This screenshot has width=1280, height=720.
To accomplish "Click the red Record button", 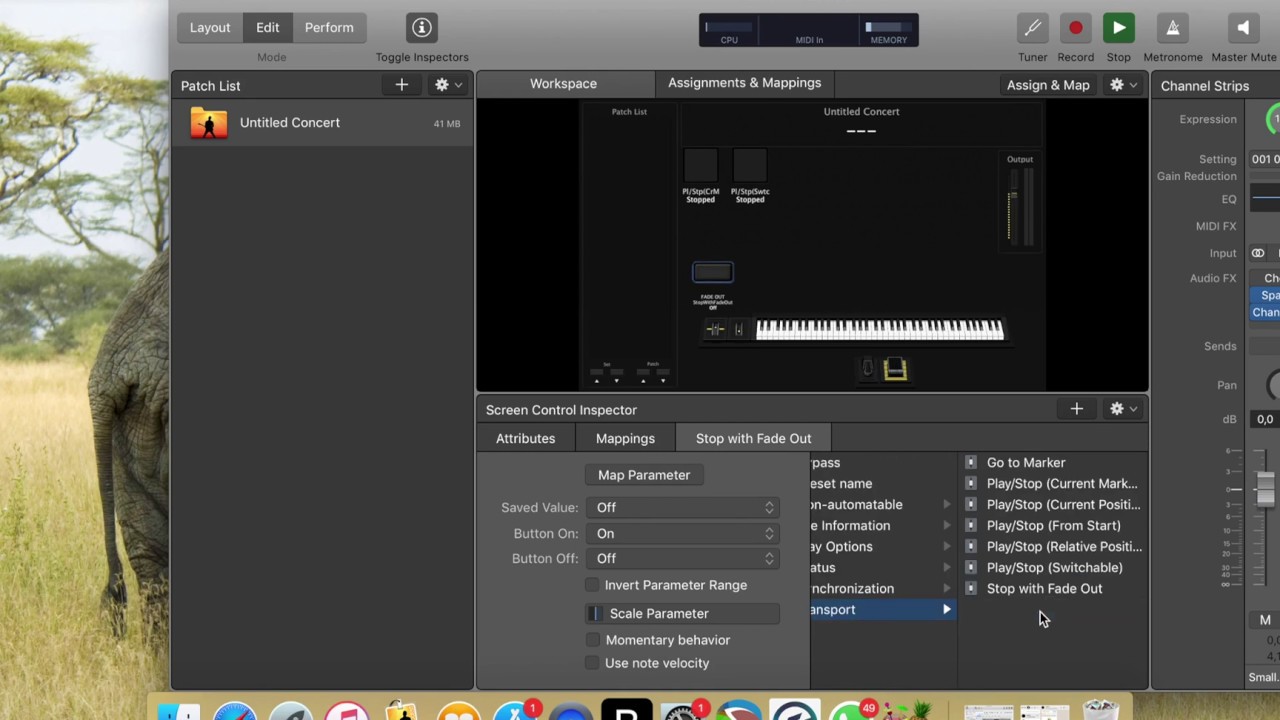I will click(x=1075, y=28).
